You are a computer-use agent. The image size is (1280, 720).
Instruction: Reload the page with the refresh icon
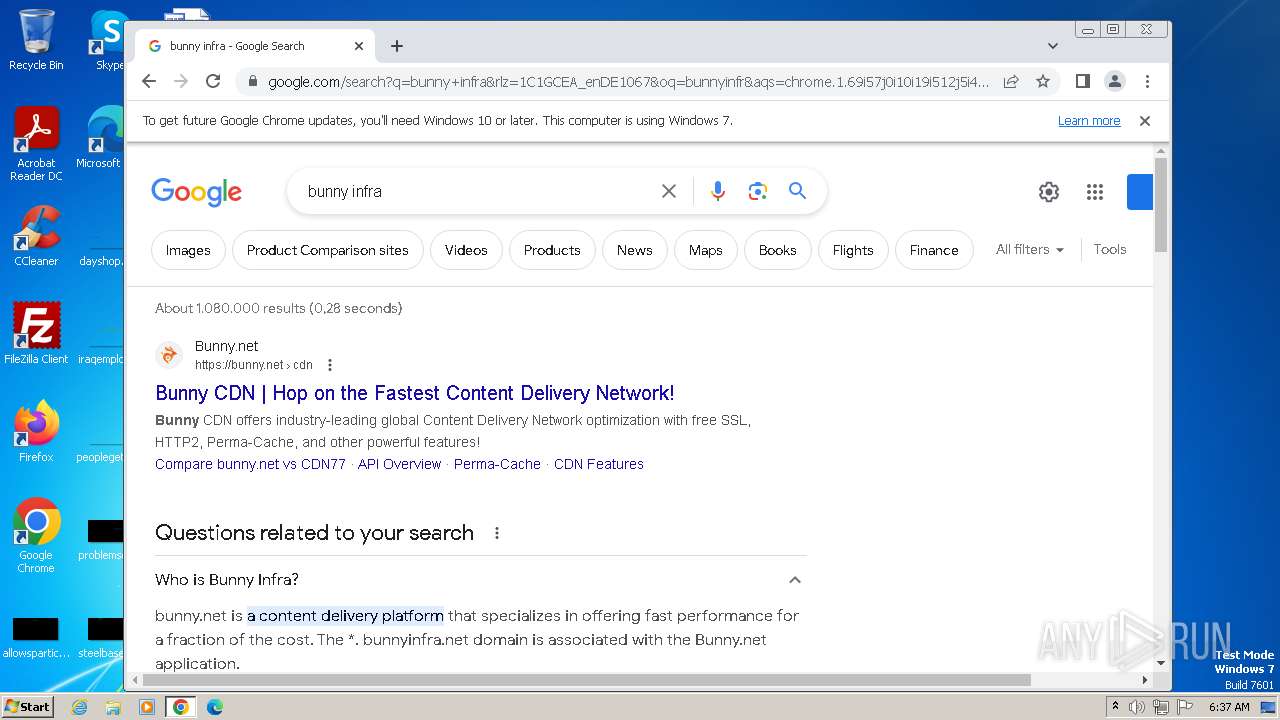pyautogui.click(x=213, y=81)
